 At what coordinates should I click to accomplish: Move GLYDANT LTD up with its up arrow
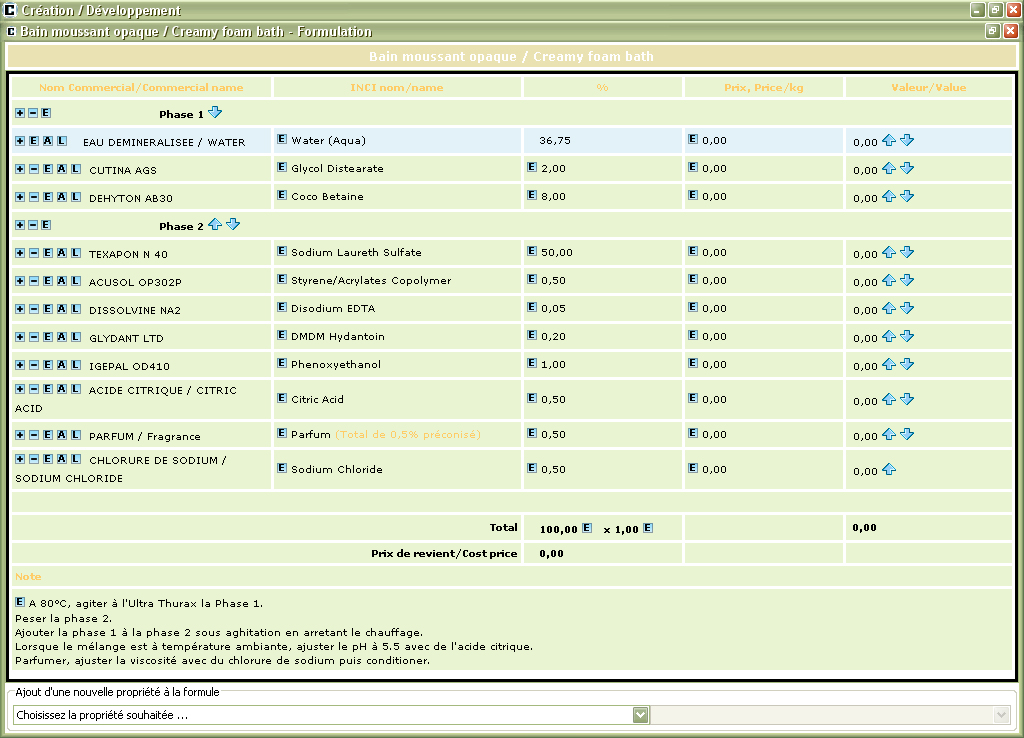(x=889, y=336)
